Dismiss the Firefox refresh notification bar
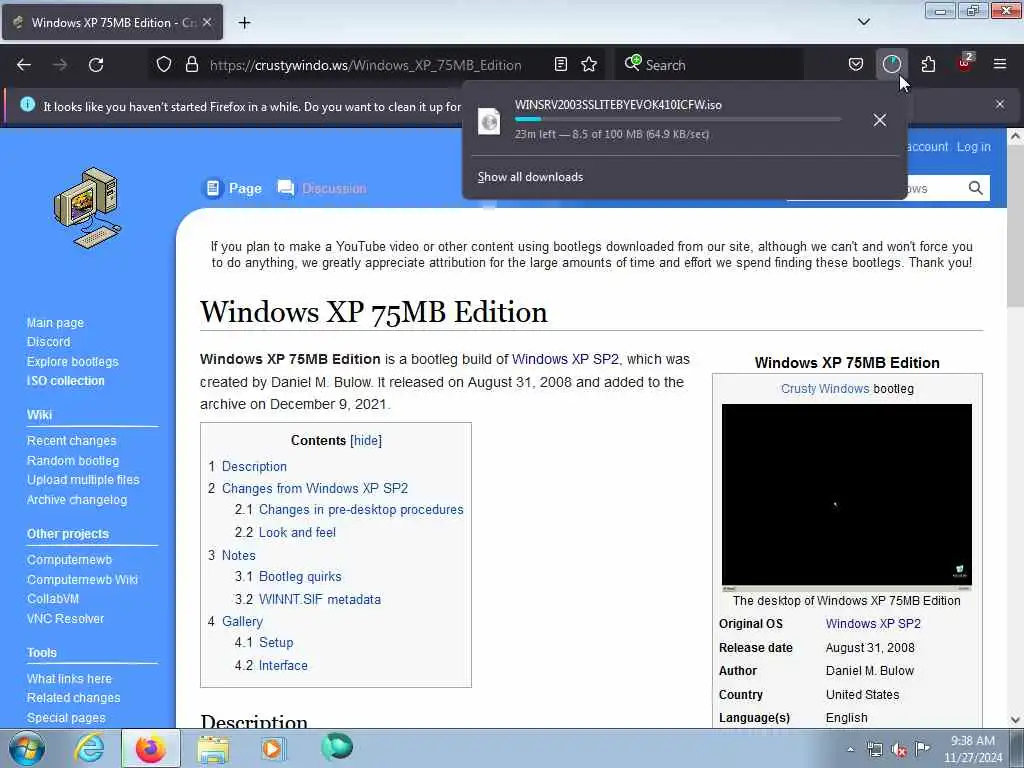 [1000, 104]
